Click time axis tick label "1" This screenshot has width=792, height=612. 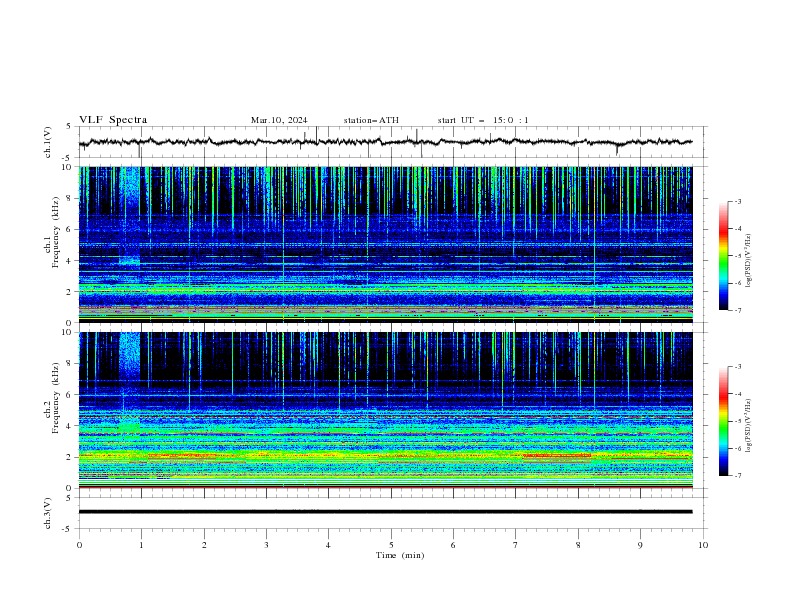141,545
